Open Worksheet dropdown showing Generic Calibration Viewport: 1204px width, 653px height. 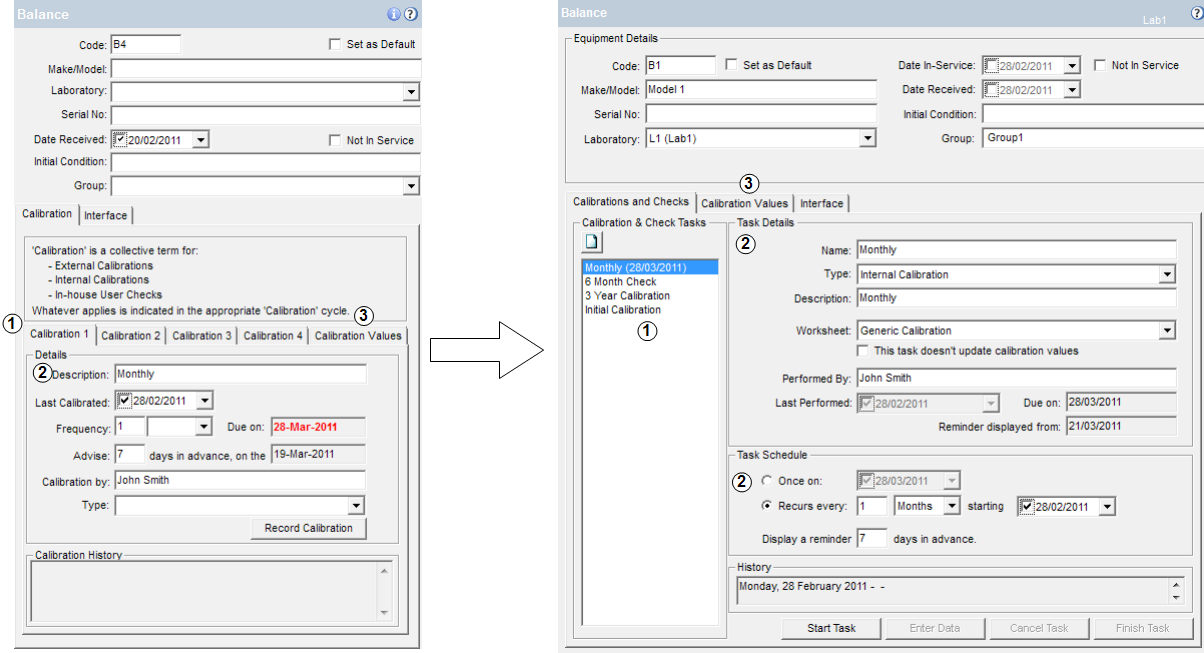point(1166,331)
